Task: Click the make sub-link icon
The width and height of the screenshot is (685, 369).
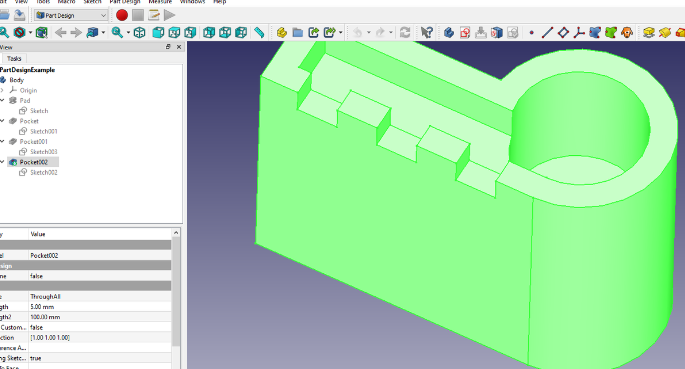Action: tap(329, 32)
